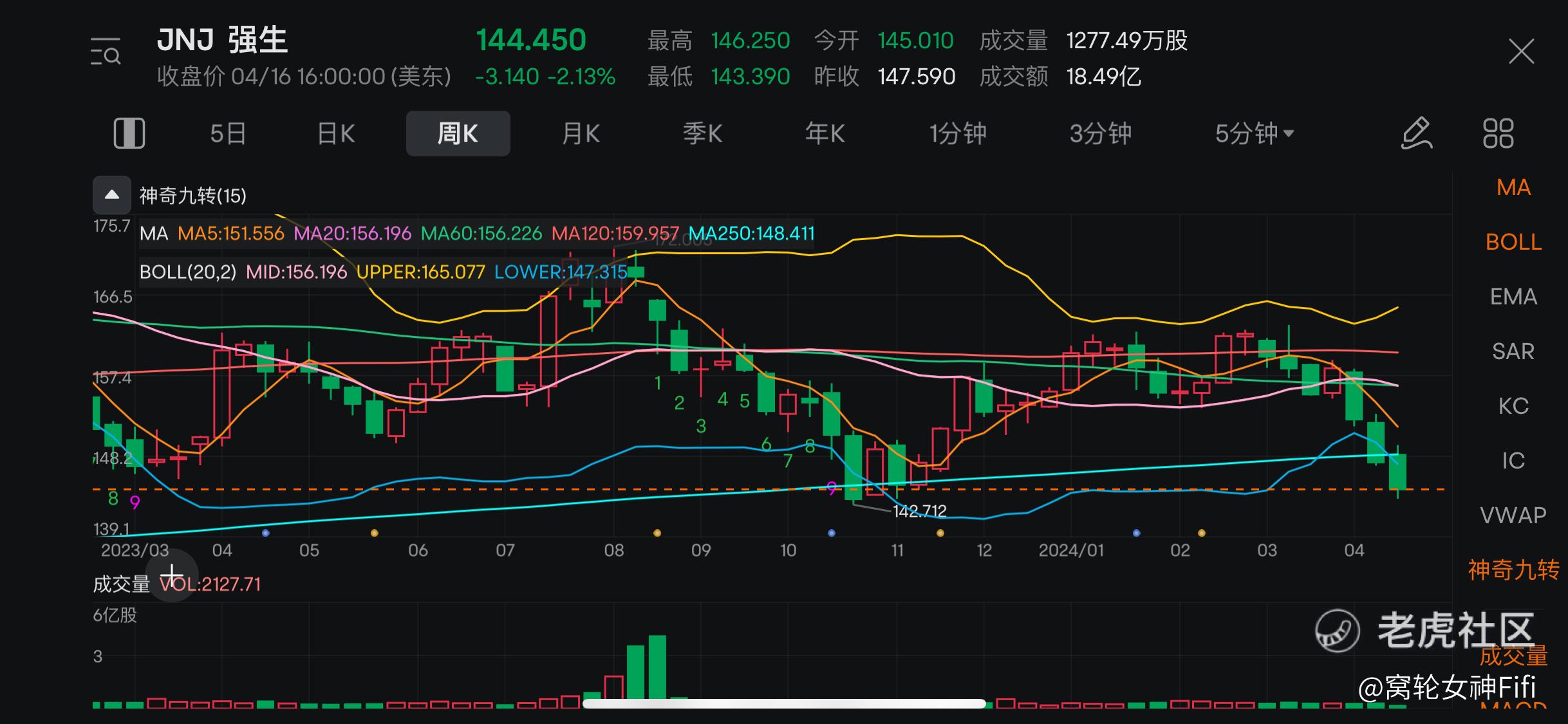Switch to the 5日 chart tab
The height and width of the screenshot is (724, 1568).
point(228,134)
